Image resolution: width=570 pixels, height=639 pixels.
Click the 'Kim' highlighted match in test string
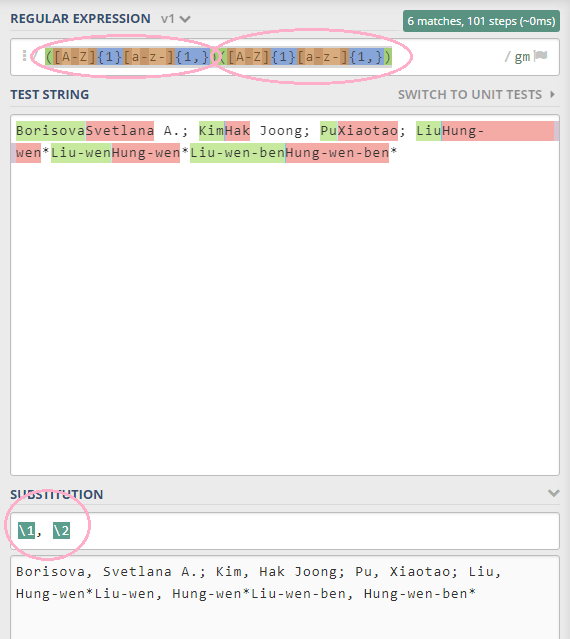tap(211, 131)
